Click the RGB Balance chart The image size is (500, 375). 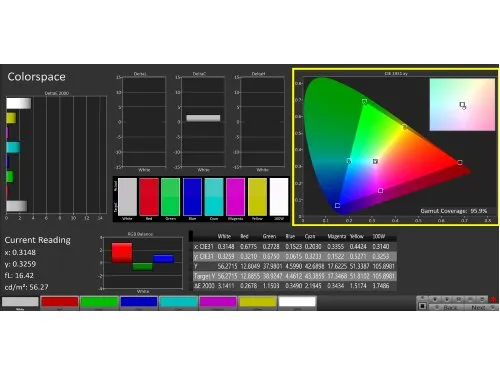click(x=143, y=263)
